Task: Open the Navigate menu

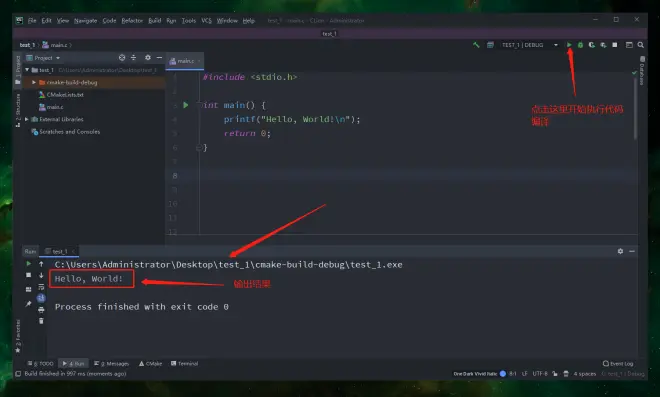Action: click(x=85, y=21)
